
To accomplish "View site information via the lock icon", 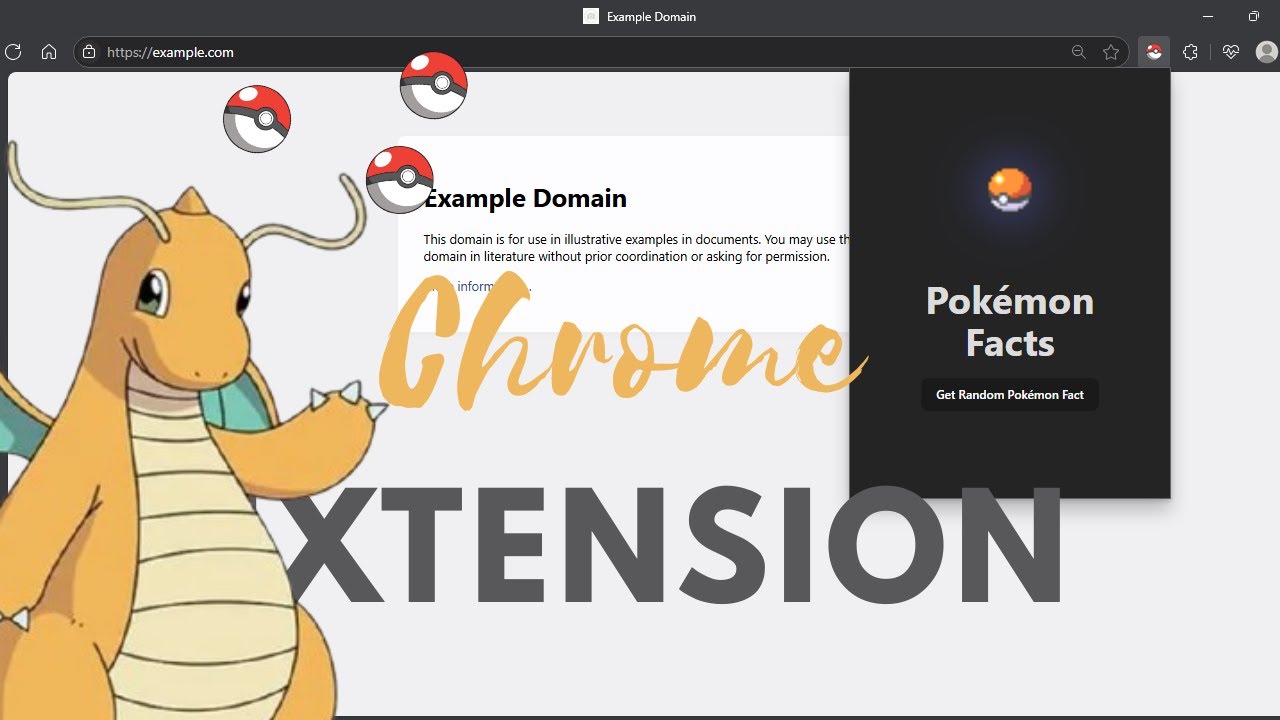I will tap(89, 52).
